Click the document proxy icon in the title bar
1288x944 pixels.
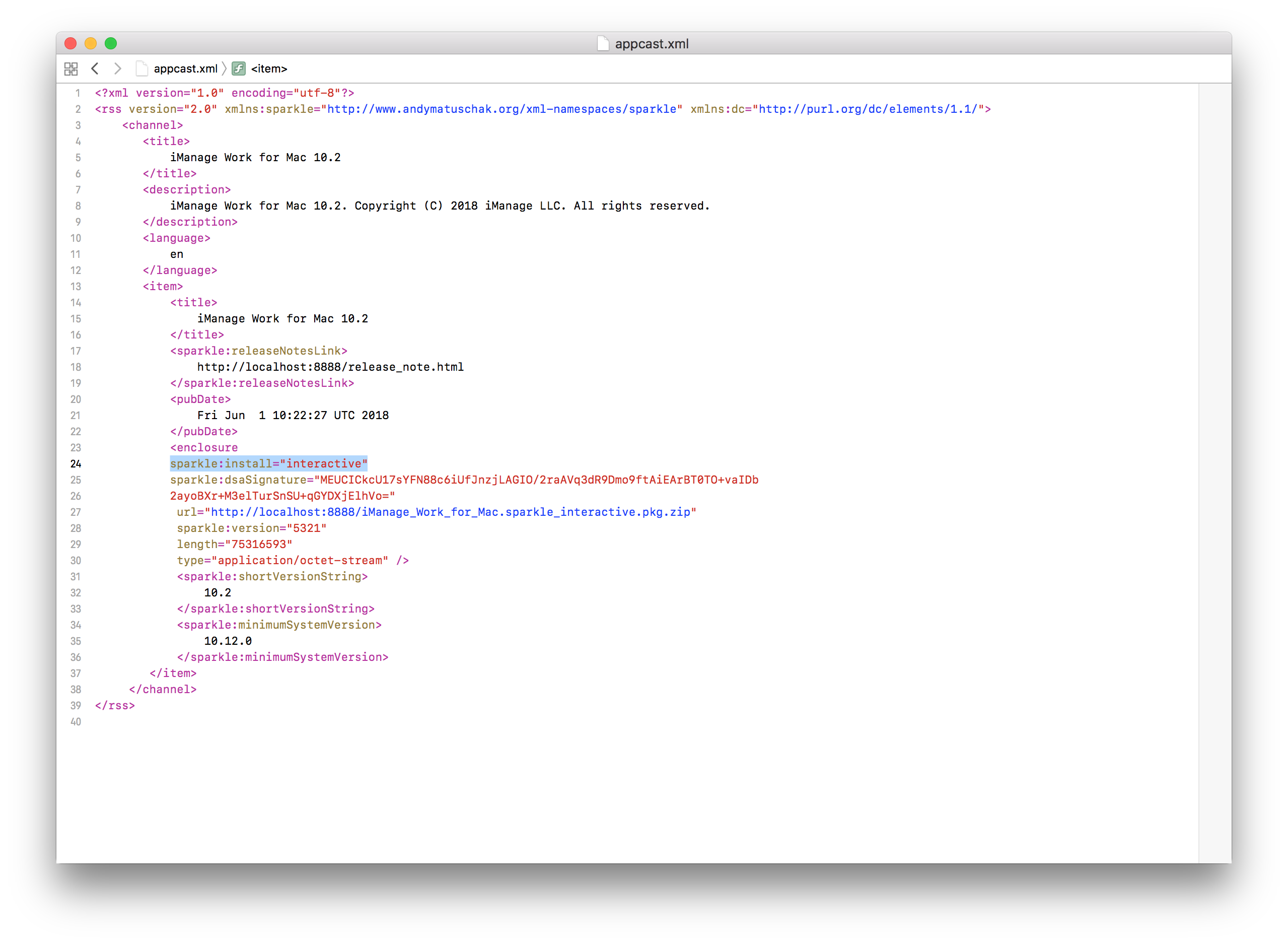pyautogui.click(x=602, y=43)
